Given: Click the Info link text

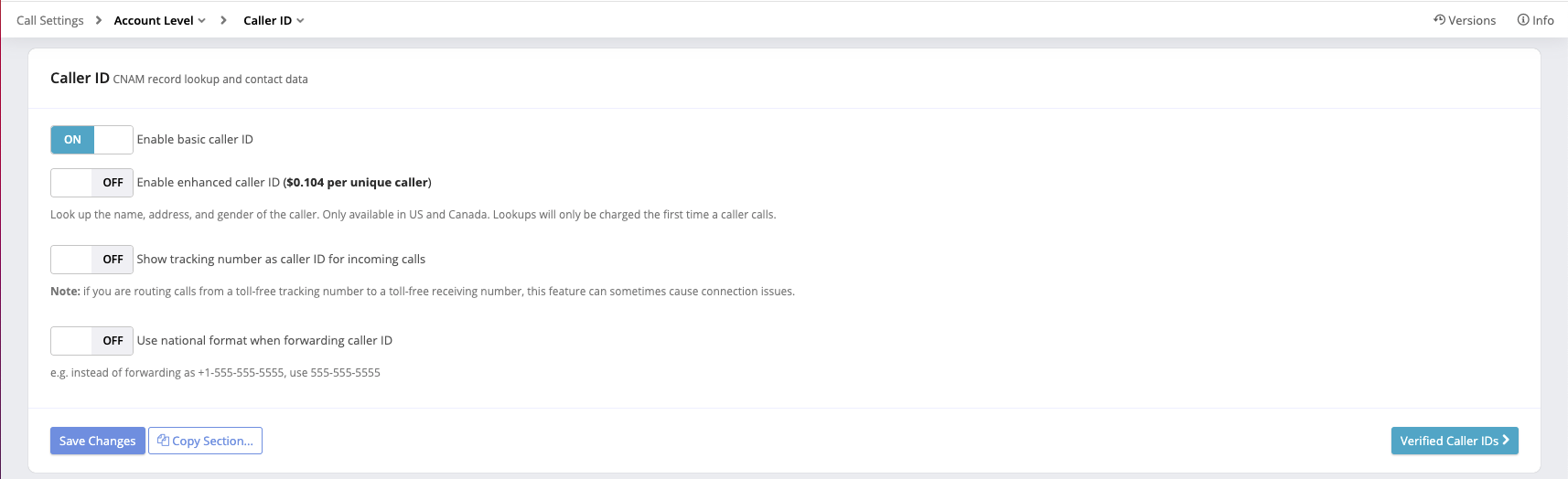Looking at the screenshot, I should click(x=1543, y=20).
